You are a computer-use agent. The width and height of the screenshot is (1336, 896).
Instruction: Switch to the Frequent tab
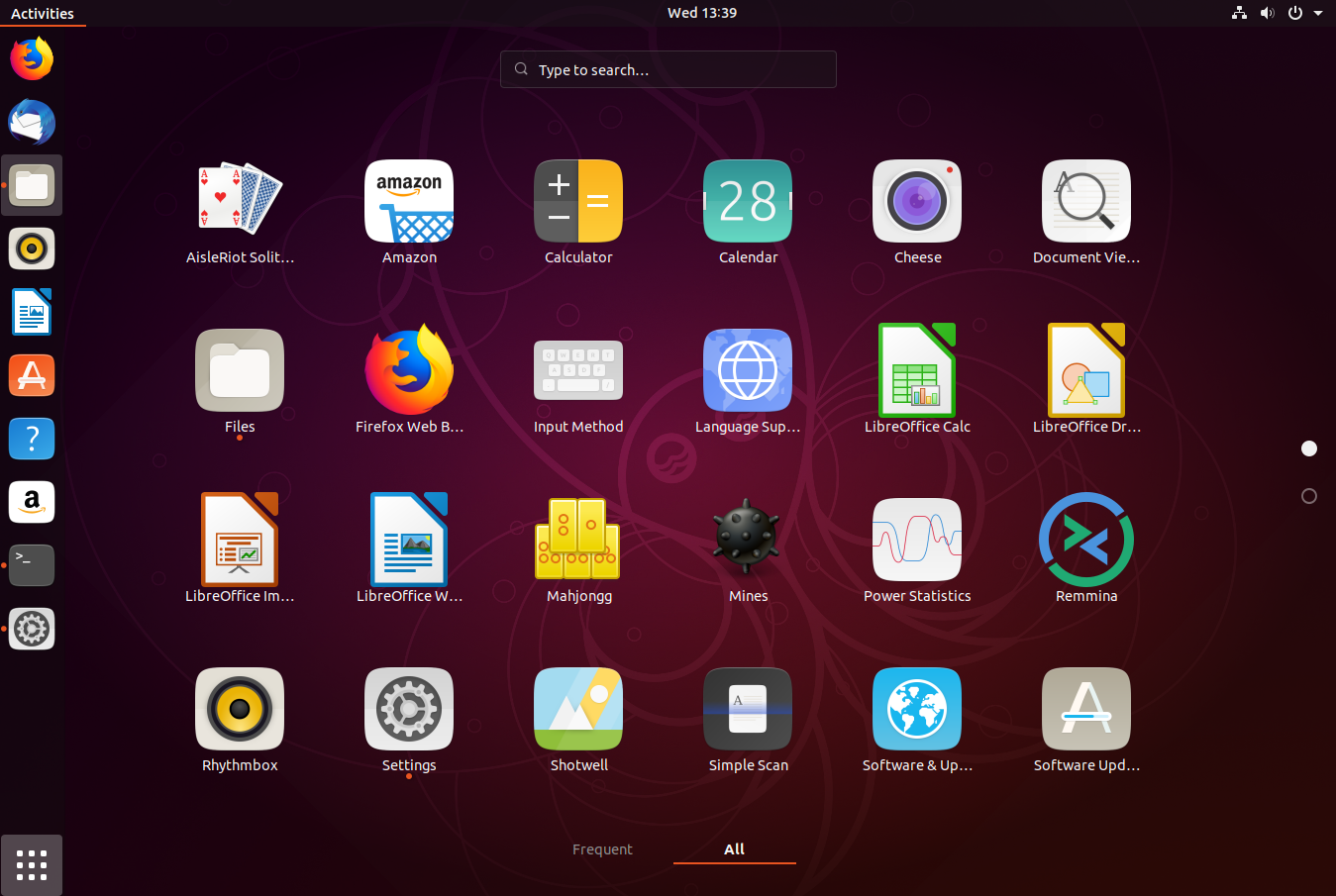602,848
